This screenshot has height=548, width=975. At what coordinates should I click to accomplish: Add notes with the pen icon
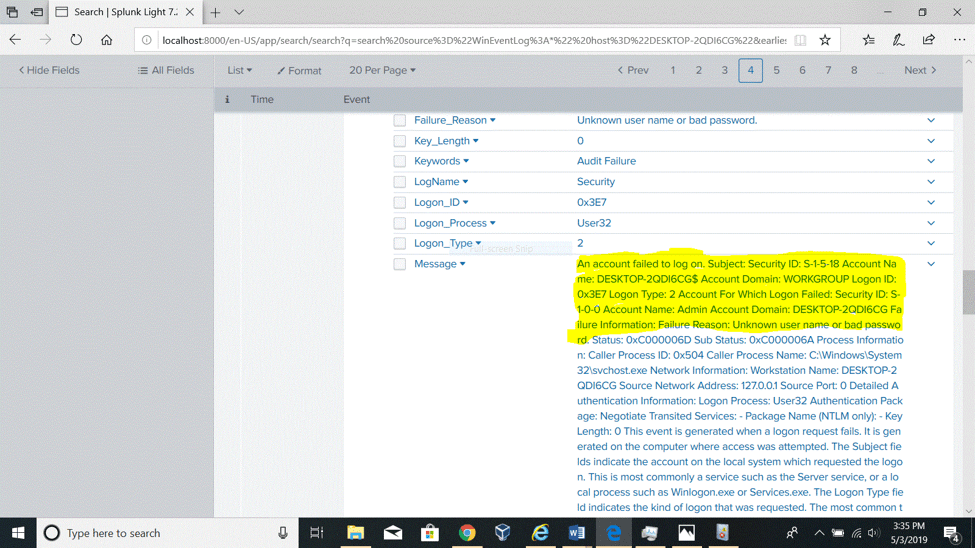[899, 40]
